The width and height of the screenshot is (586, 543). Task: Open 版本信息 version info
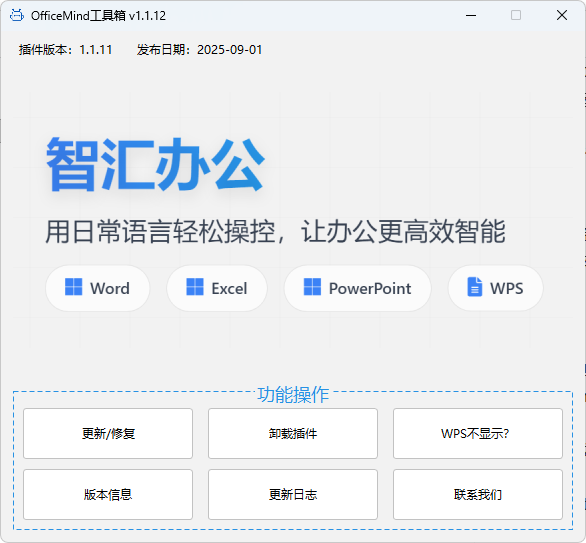[108, 494]
